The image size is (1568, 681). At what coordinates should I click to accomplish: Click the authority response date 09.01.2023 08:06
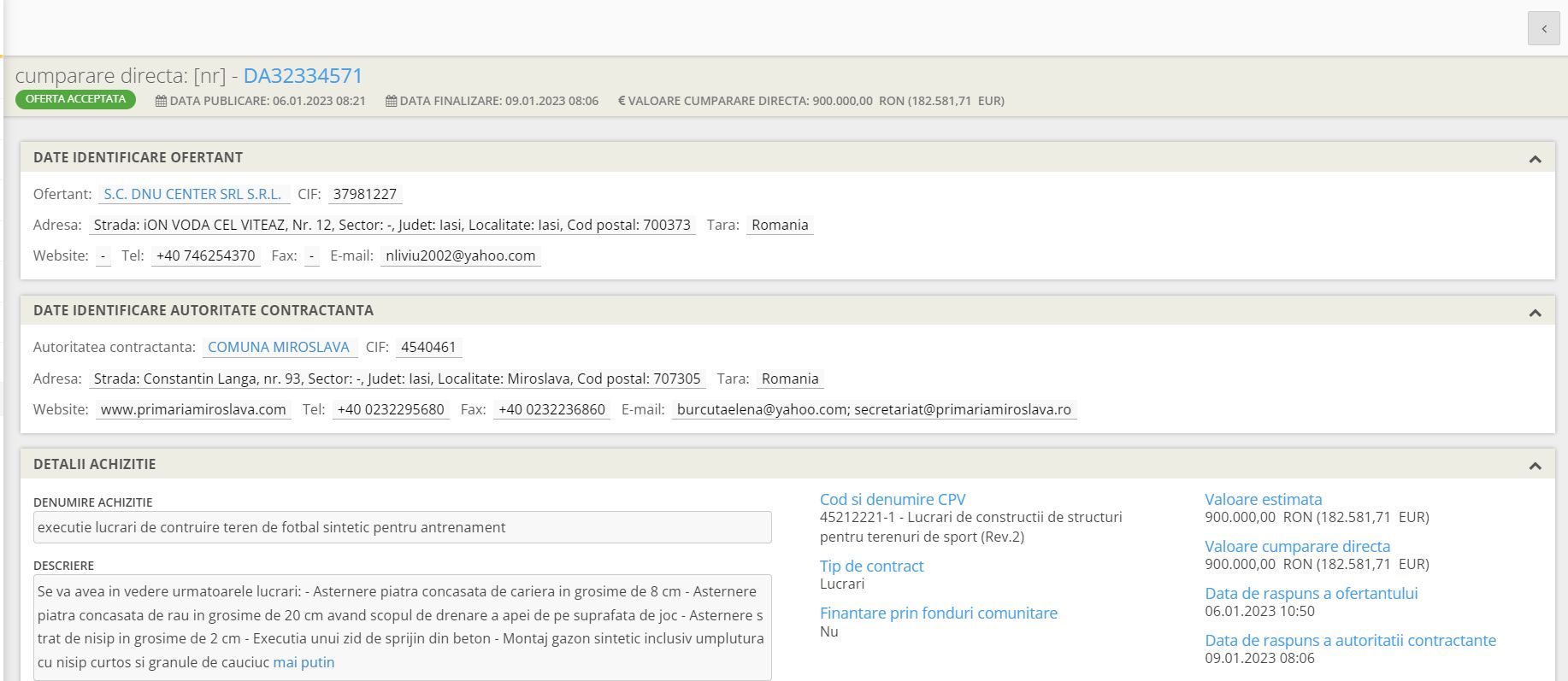point(1259,658)
